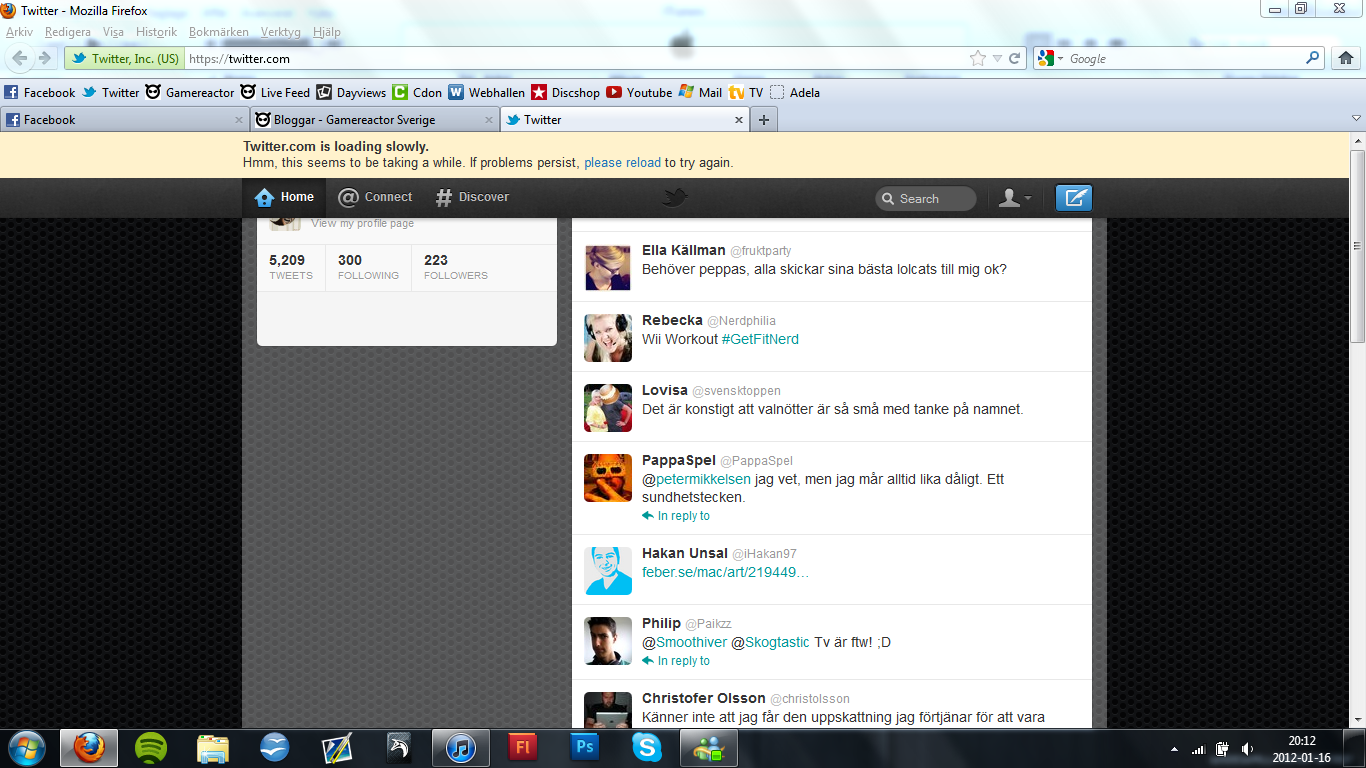Open the #GetFitNerd hashtag
Screen dimensions: 1366x768
coord(760,339)
